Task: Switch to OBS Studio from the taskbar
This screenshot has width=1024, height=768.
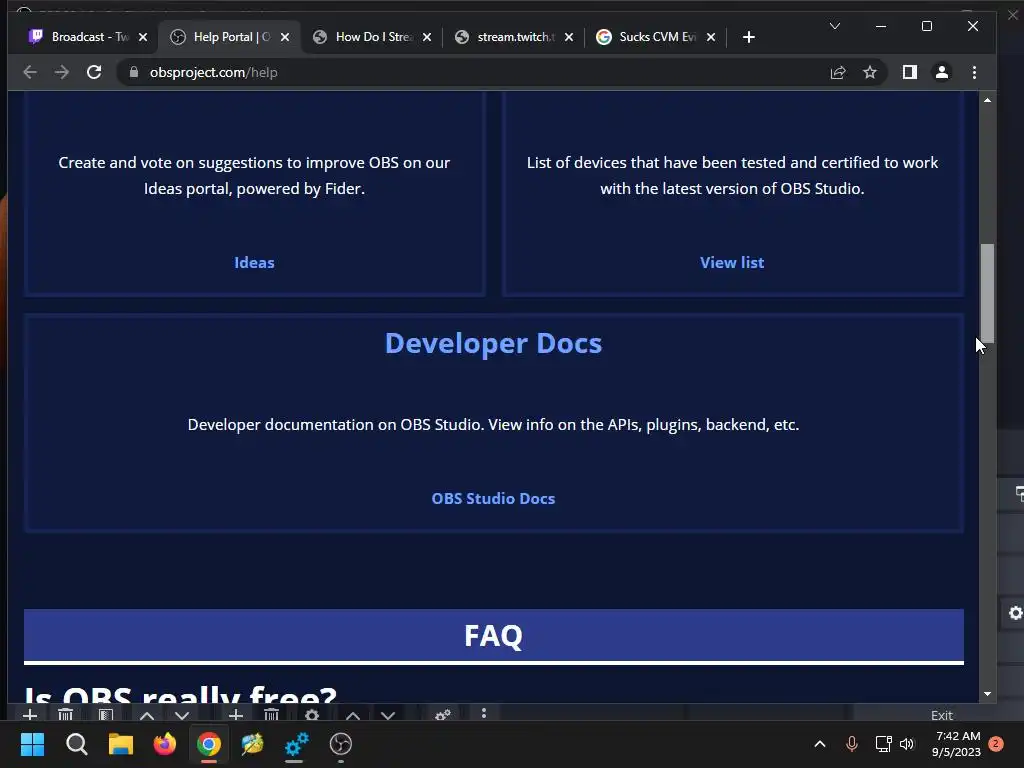Action: pos(341,744)
